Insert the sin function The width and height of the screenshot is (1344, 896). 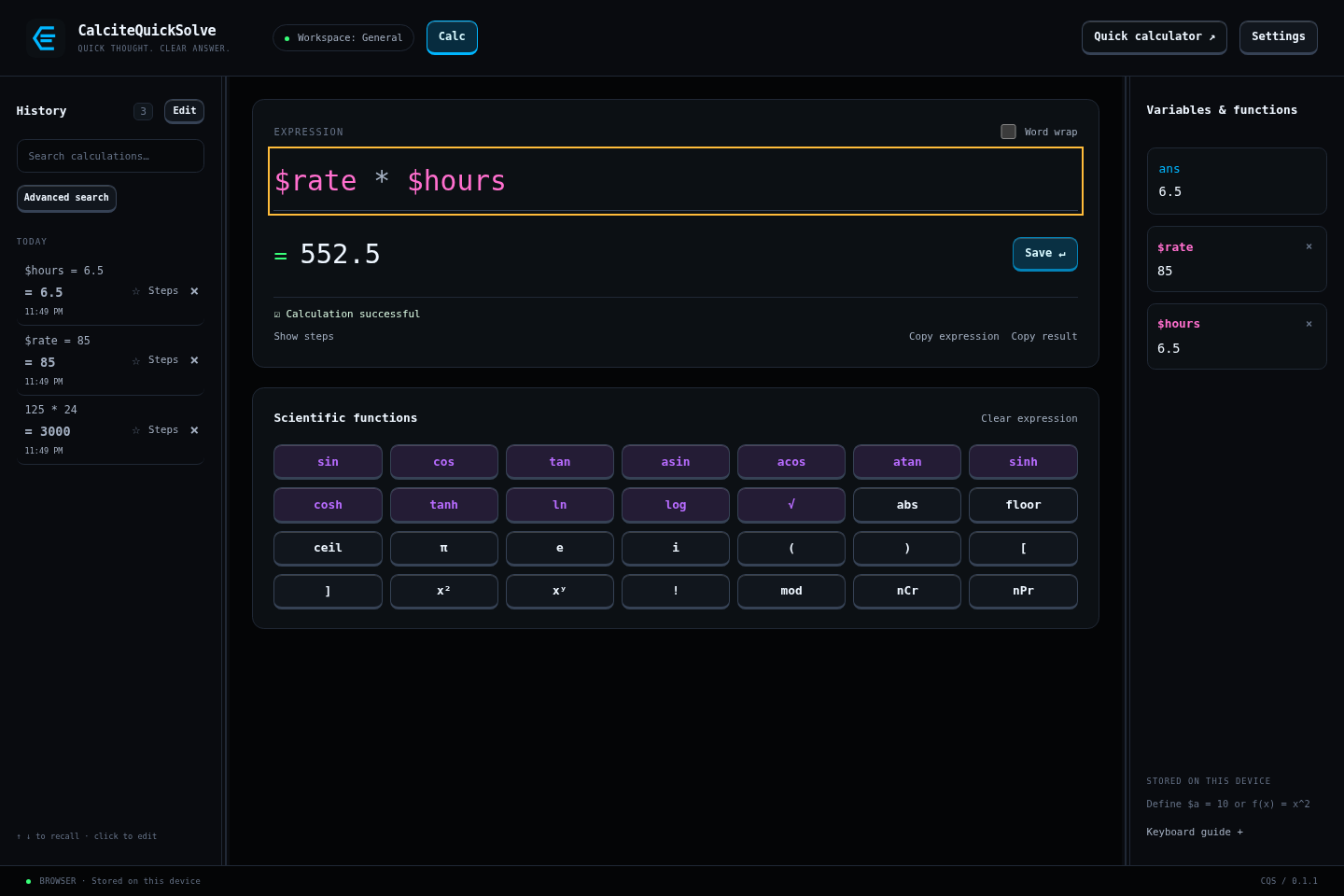point(328,462)
